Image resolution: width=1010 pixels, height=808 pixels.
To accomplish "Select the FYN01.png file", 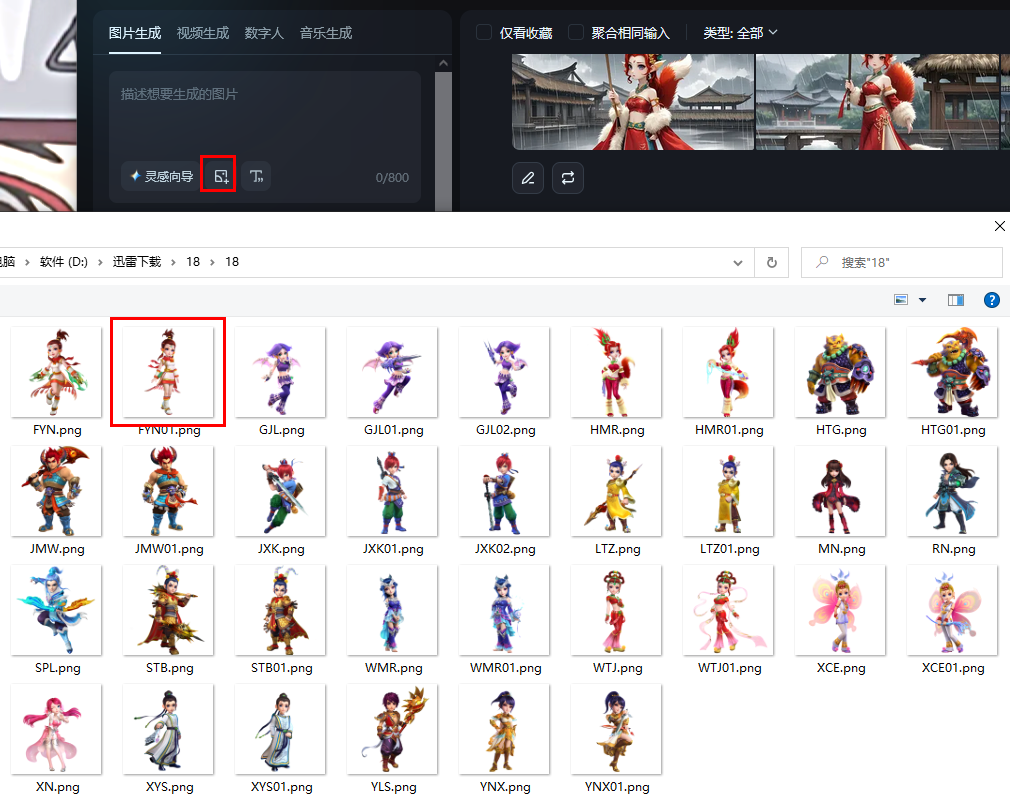I will (168, 382).
